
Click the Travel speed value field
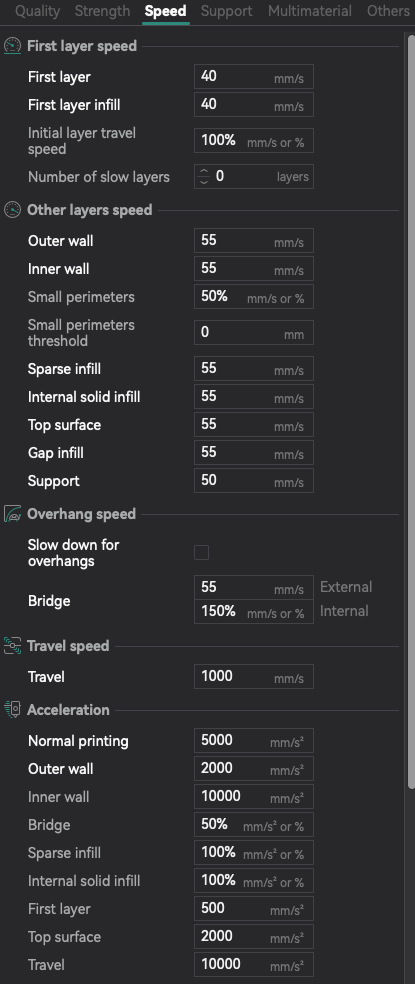pyautogui.click(x=254, y=676)
